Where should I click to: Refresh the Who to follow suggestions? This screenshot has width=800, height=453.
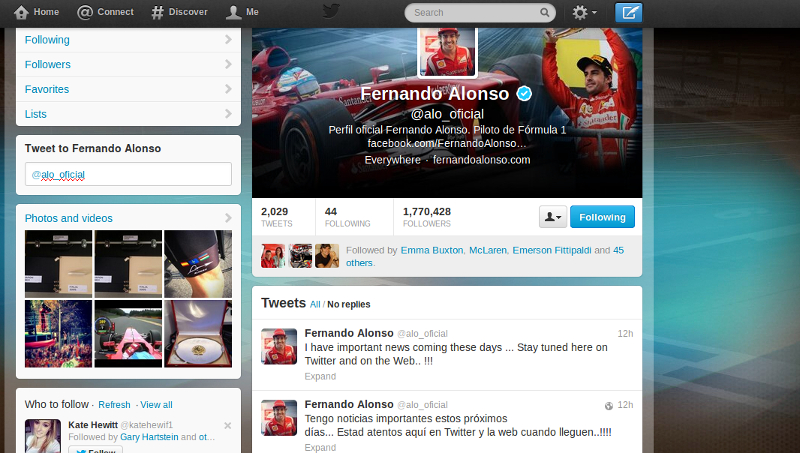pyautogui.click(x=114, y=405)
